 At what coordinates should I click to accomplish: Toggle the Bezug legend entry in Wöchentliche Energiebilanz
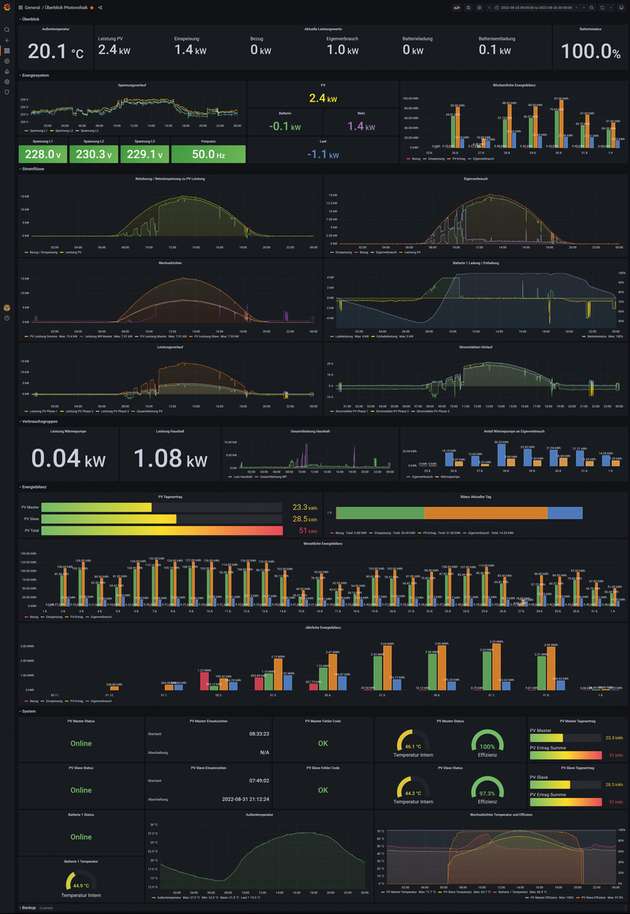point(417,158)
